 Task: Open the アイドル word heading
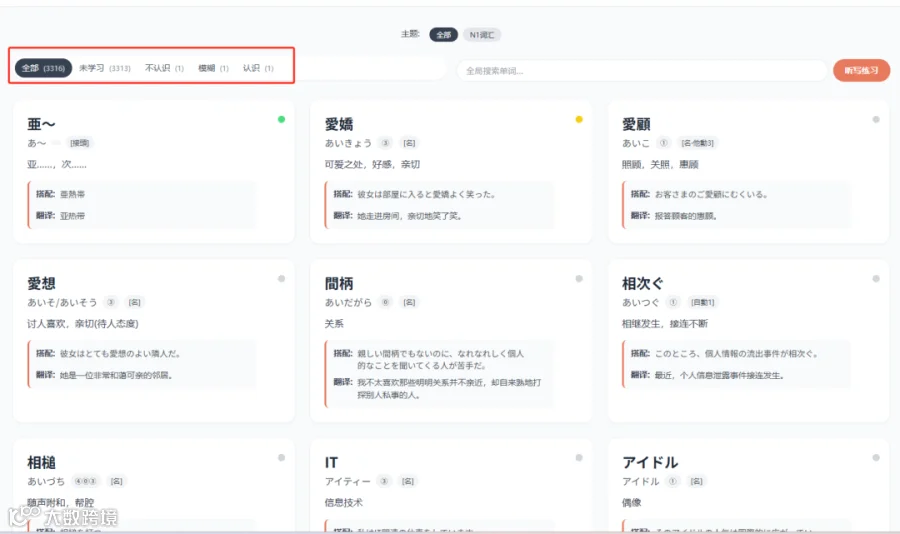pos(650,462)
